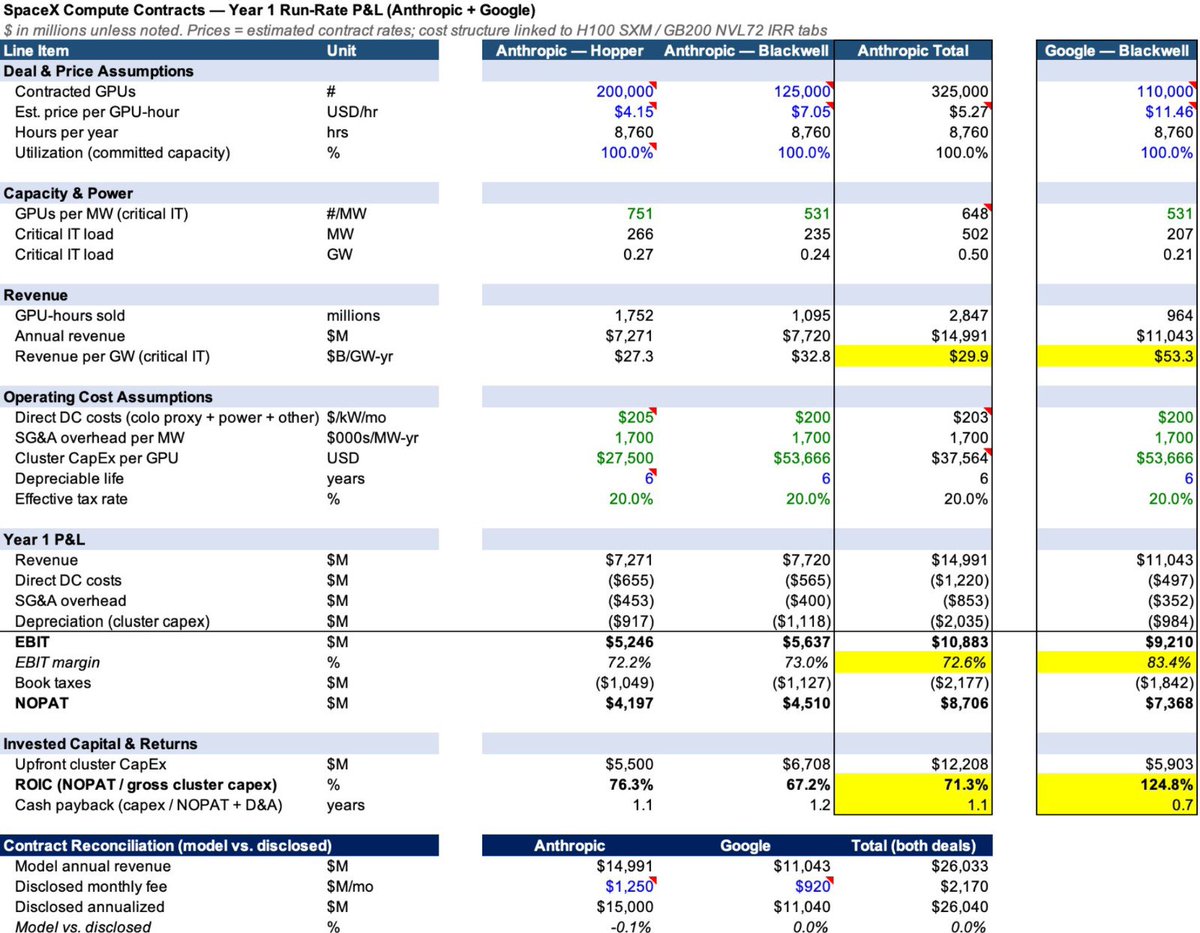Click the highlighted 0.7 cash payback cell
Screen dimensions: 1200x933
(x=1117, y=805)
